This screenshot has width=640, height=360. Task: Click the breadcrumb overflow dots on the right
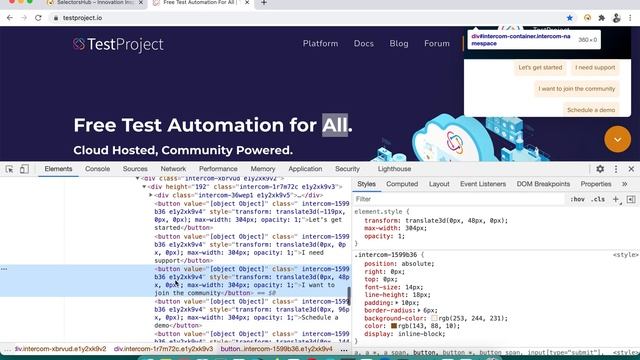coord(344,350)
